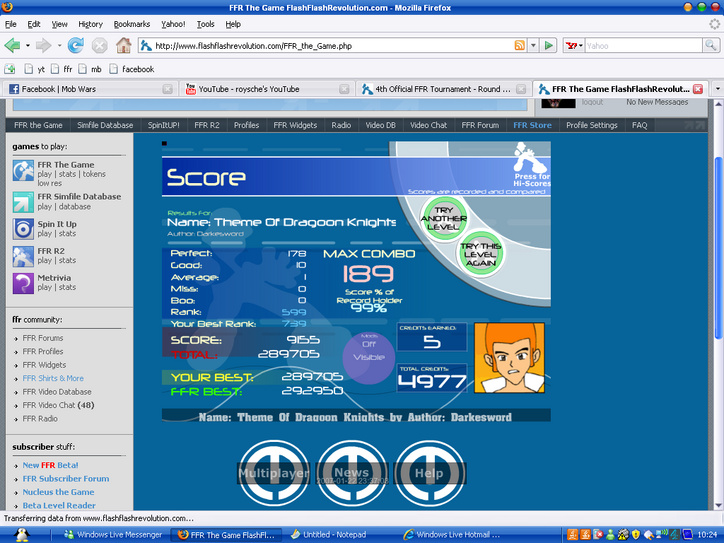Viewport: 724px width, 543px height.
Task: Open the Yahoo search engine dropdown
Action: pos(574,46)
